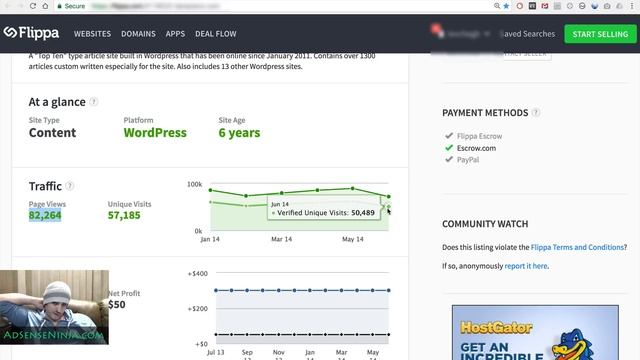Image resolution: width=640 pixels, height=360 pixels.
Task: Open the DOMAINS menu
Action: (x=138, y=34)
